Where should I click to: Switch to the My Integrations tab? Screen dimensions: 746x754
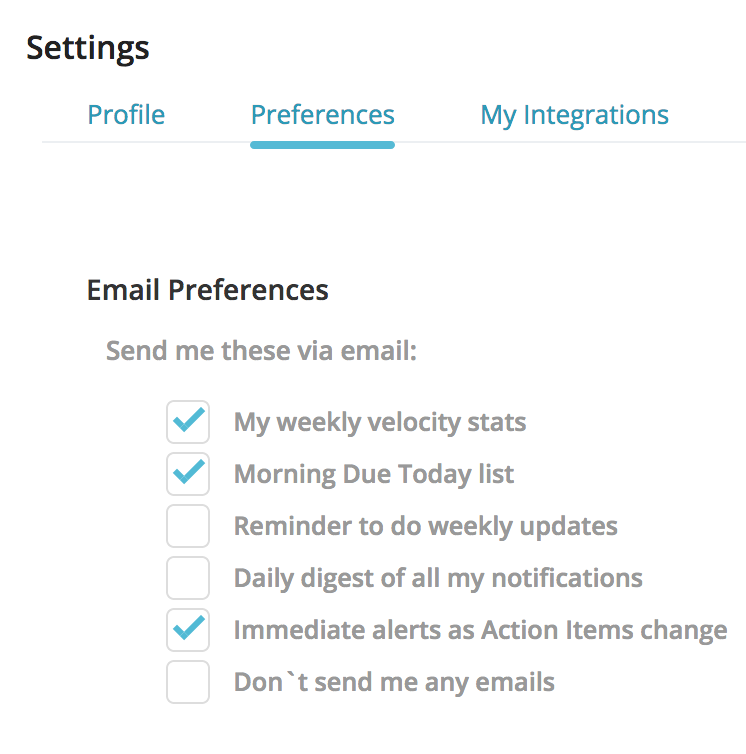tap(574, 115)
